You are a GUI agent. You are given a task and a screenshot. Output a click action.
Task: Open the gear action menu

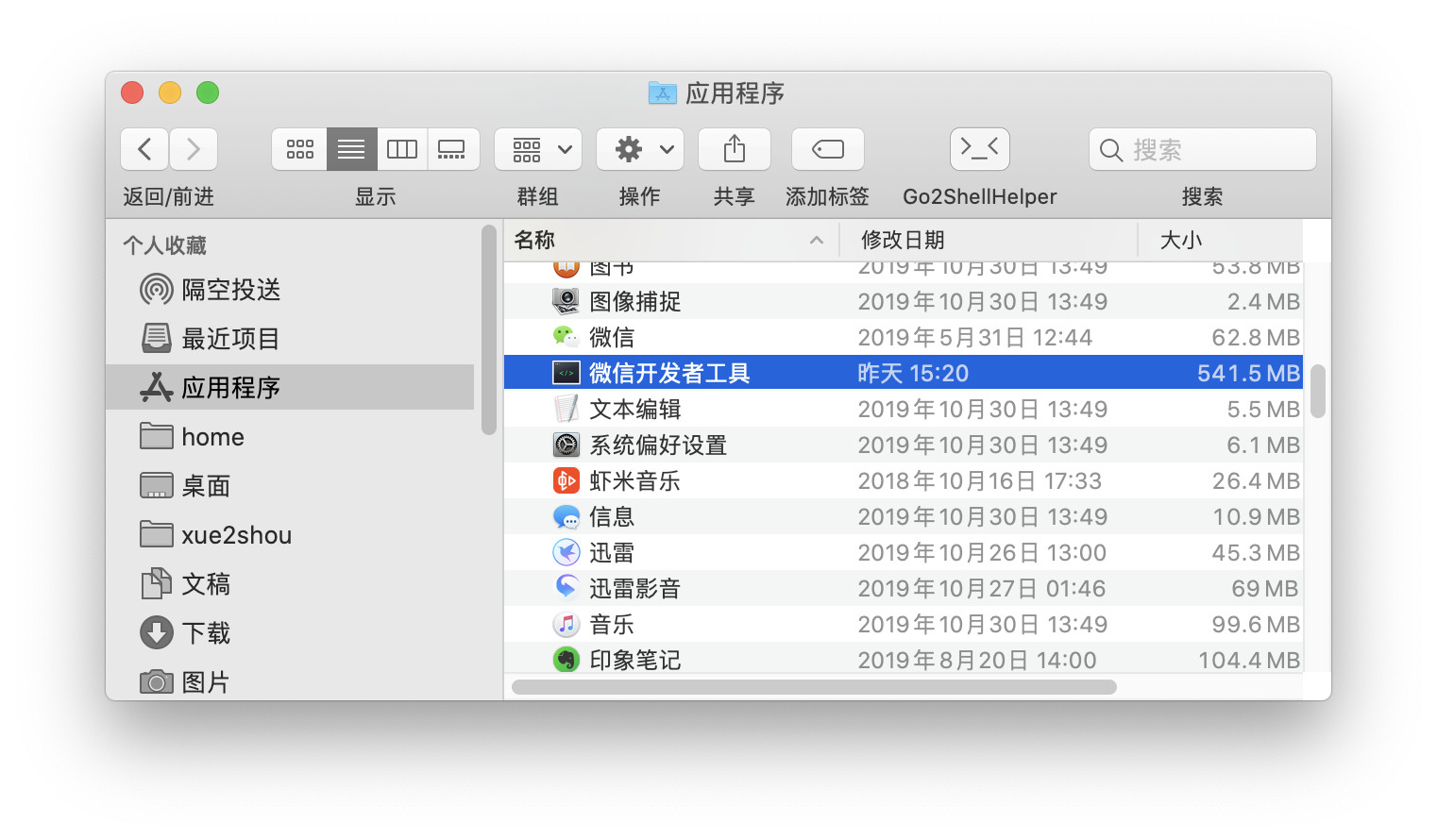point(640,149)
